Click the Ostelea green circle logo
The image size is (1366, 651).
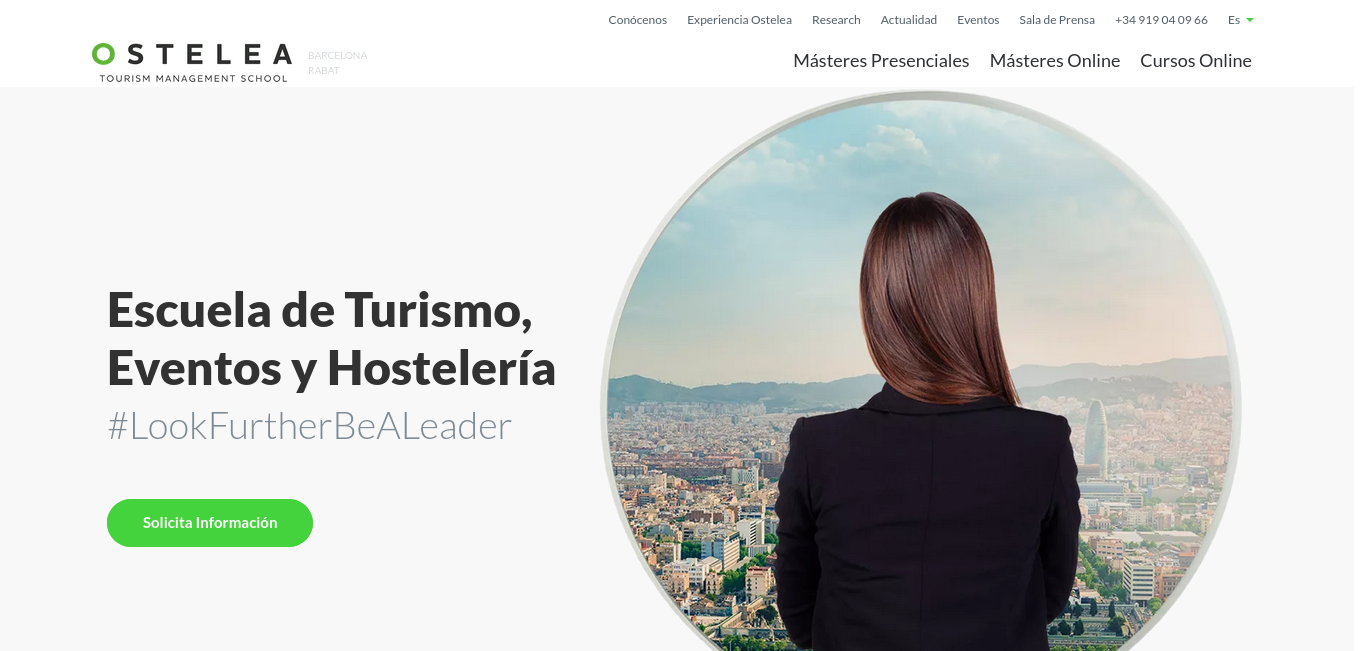[x=104, y=54]
